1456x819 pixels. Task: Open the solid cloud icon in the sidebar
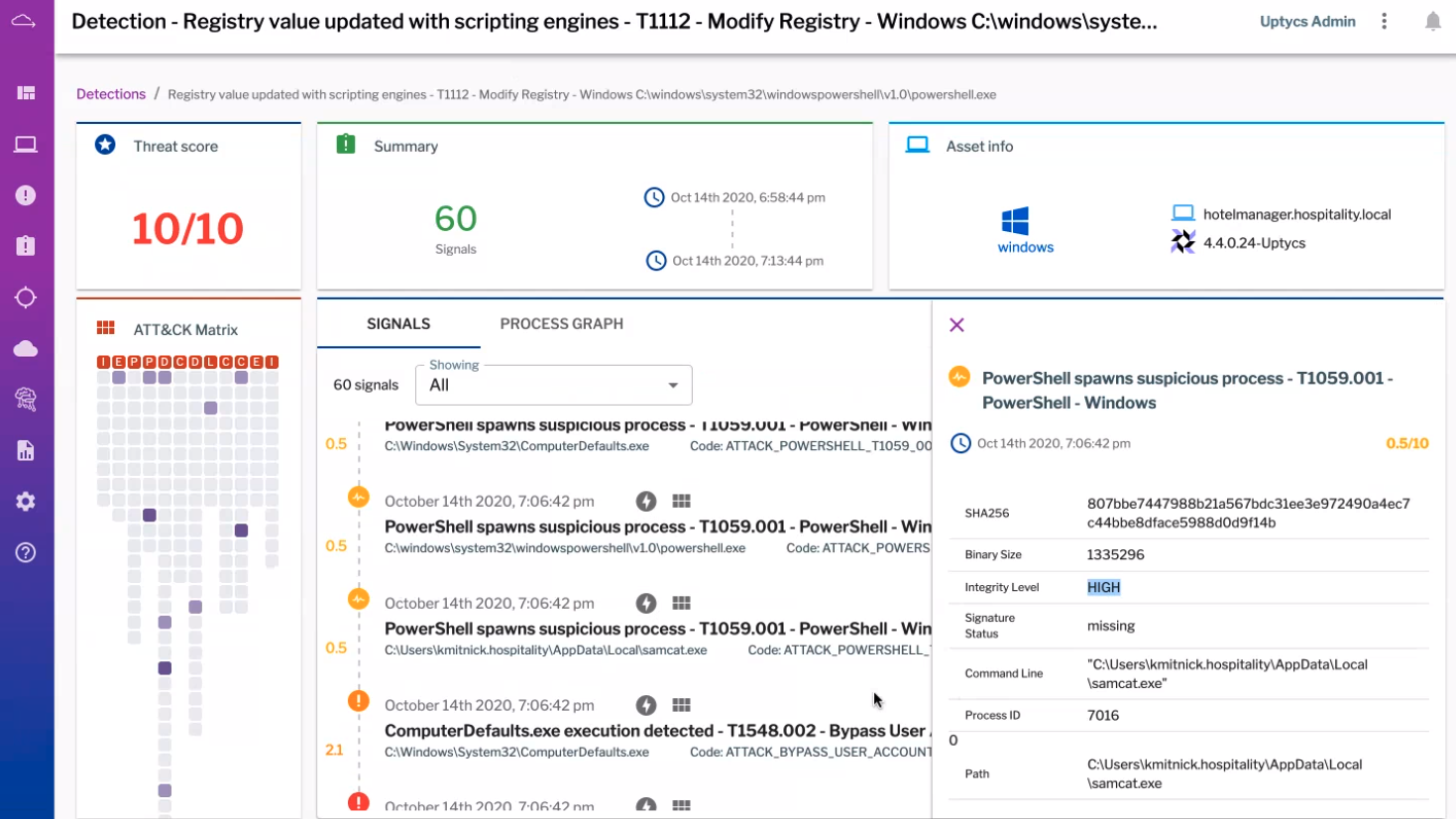(x=26, y=348)
